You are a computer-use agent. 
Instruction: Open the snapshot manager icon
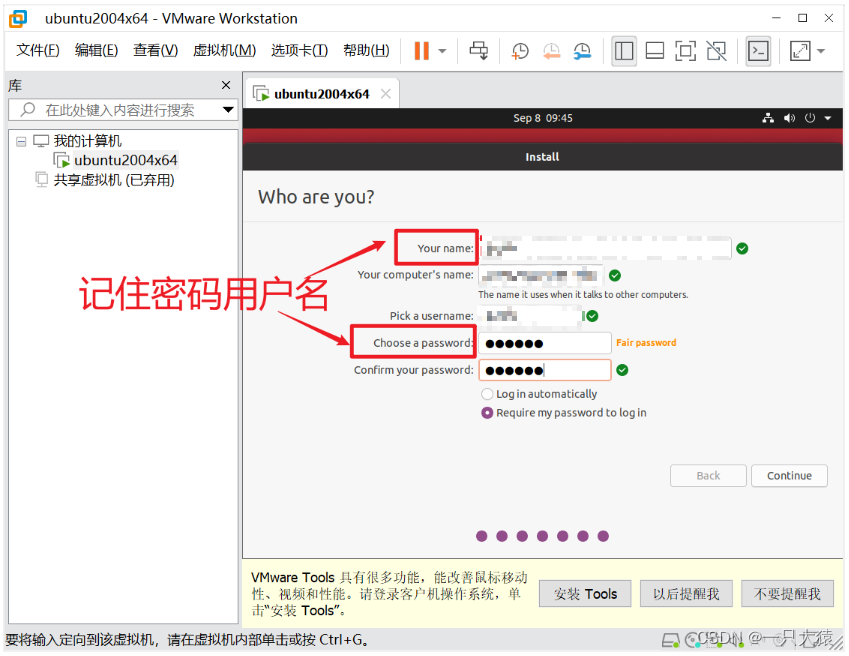[583, 51]
